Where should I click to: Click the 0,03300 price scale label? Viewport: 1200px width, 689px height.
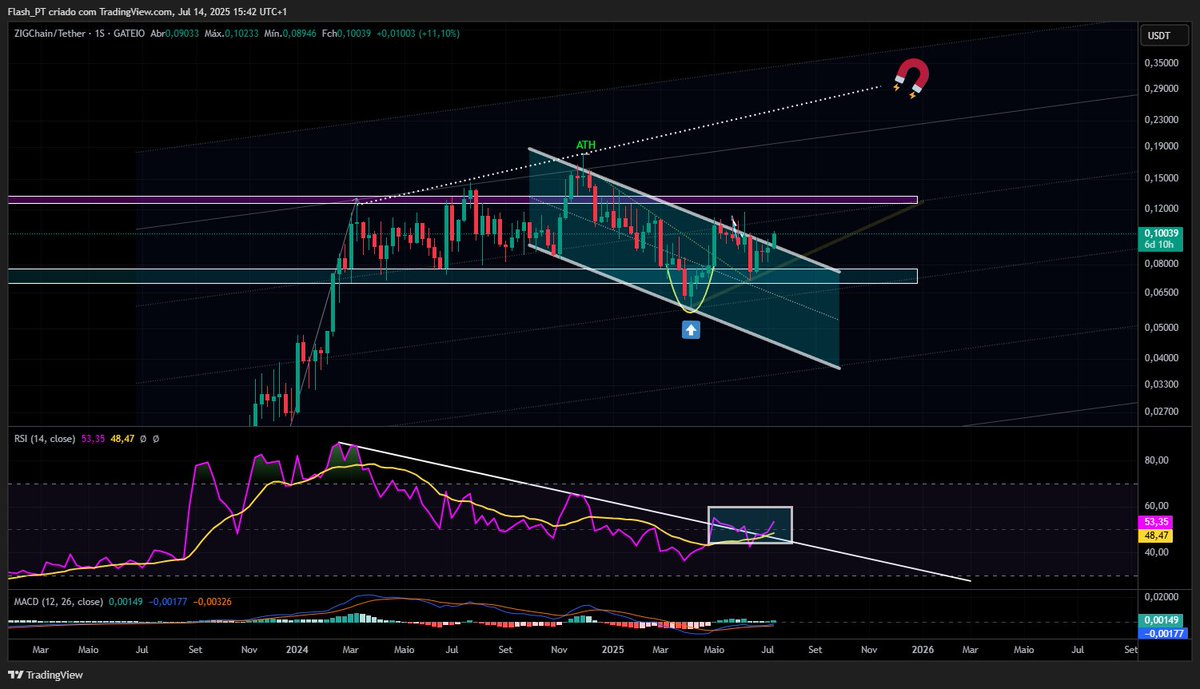click(1160, 384)
